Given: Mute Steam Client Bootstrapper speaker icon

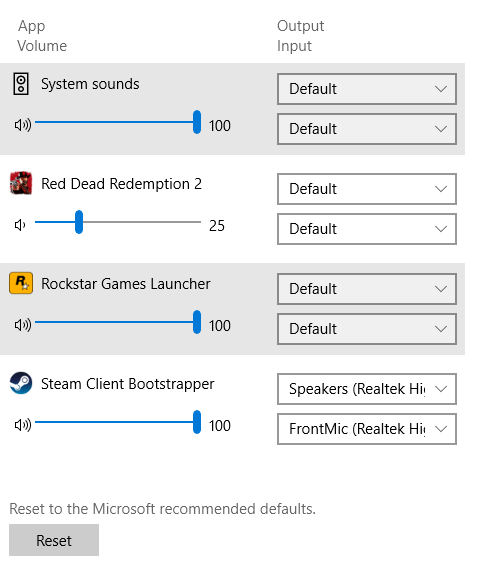Looking at the screenshot, I should coord(23,425).
